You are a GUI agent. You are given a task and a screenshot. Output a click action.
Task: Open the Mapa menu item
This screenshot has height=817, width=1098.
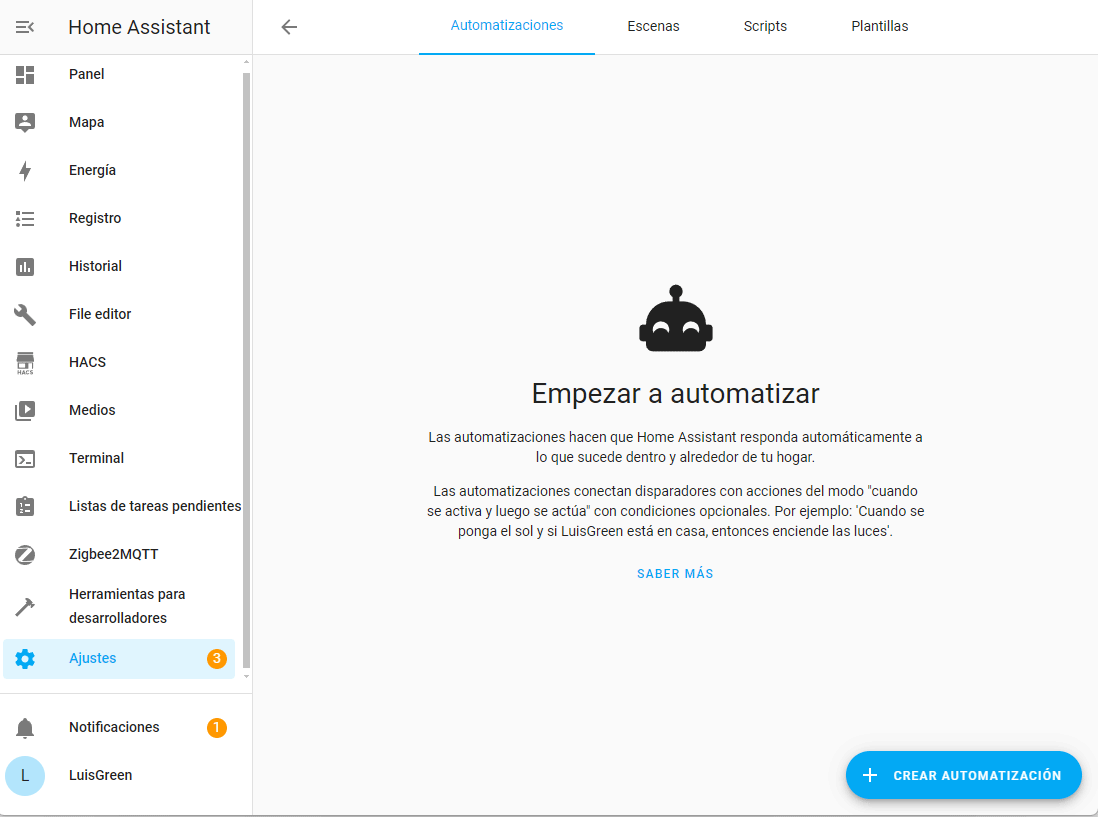119,123
